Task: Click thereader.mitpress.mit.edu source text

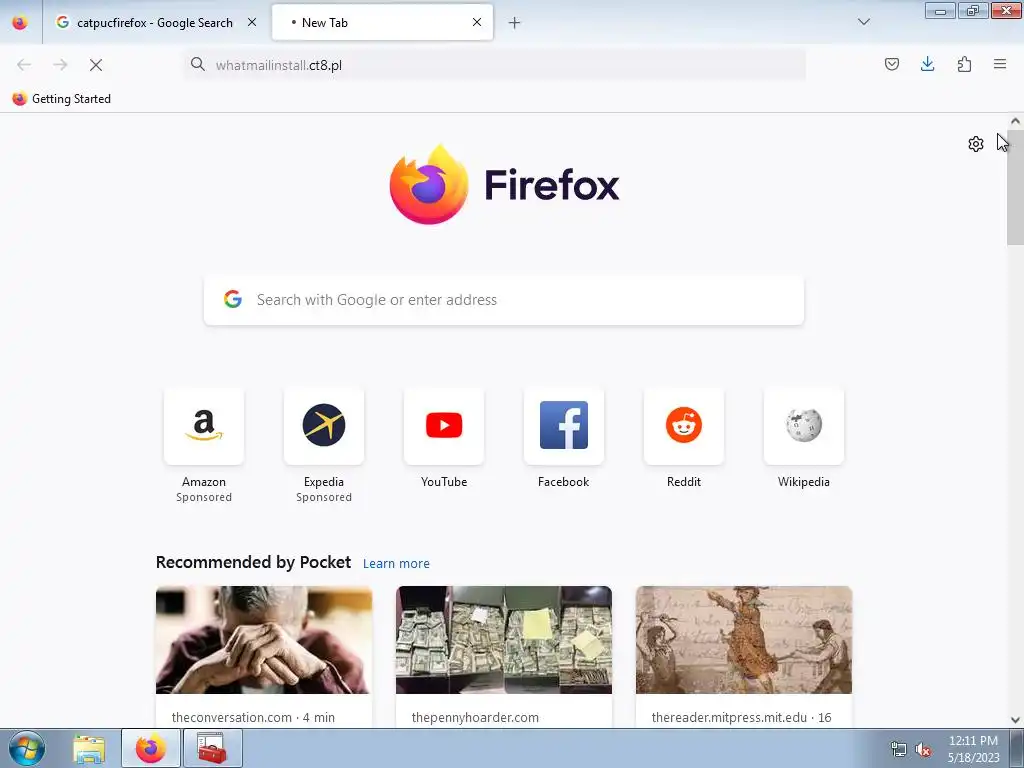Action: tap(741, 717)
